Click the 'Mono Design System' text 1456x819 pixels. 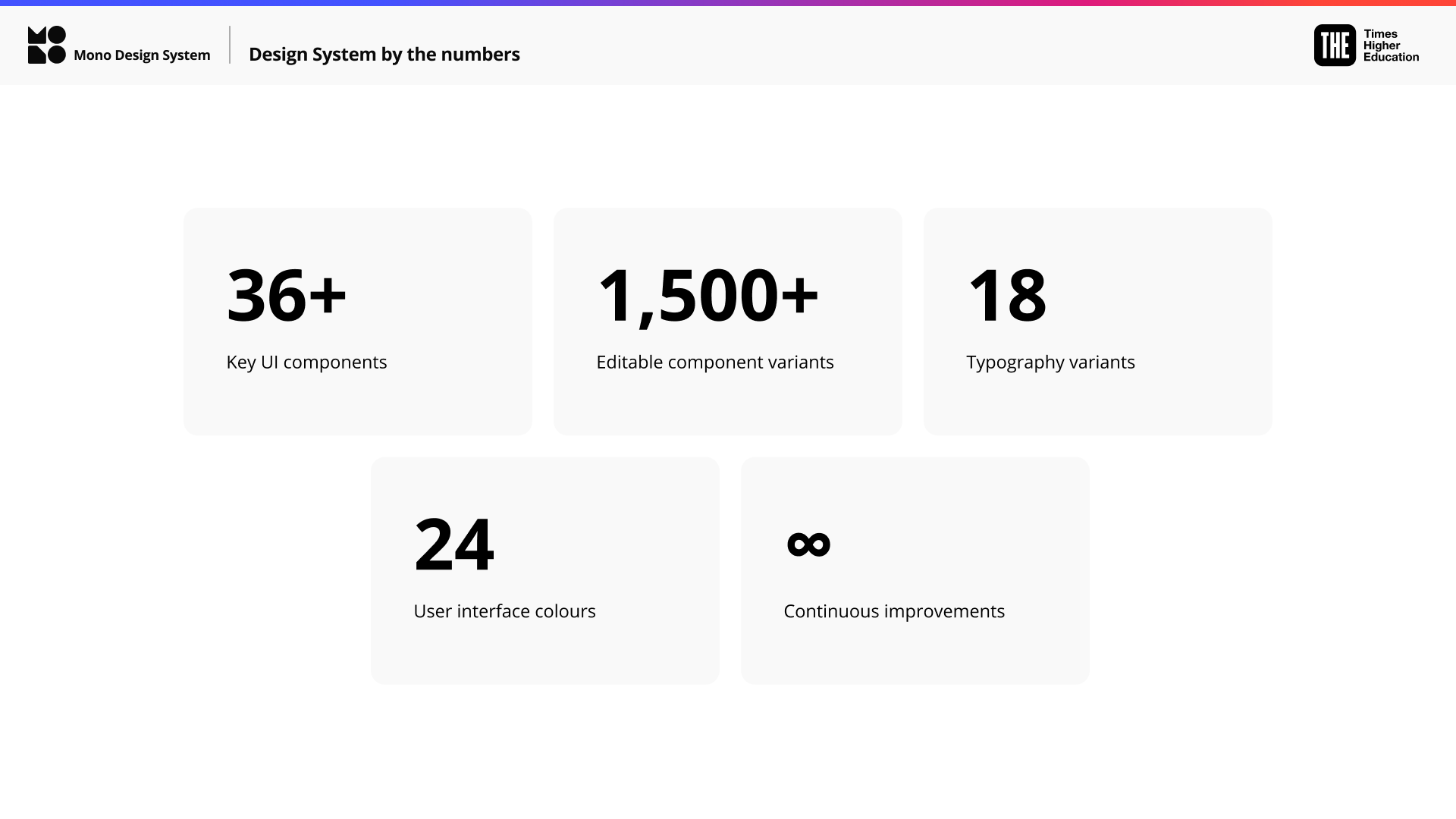coord(142,55)
